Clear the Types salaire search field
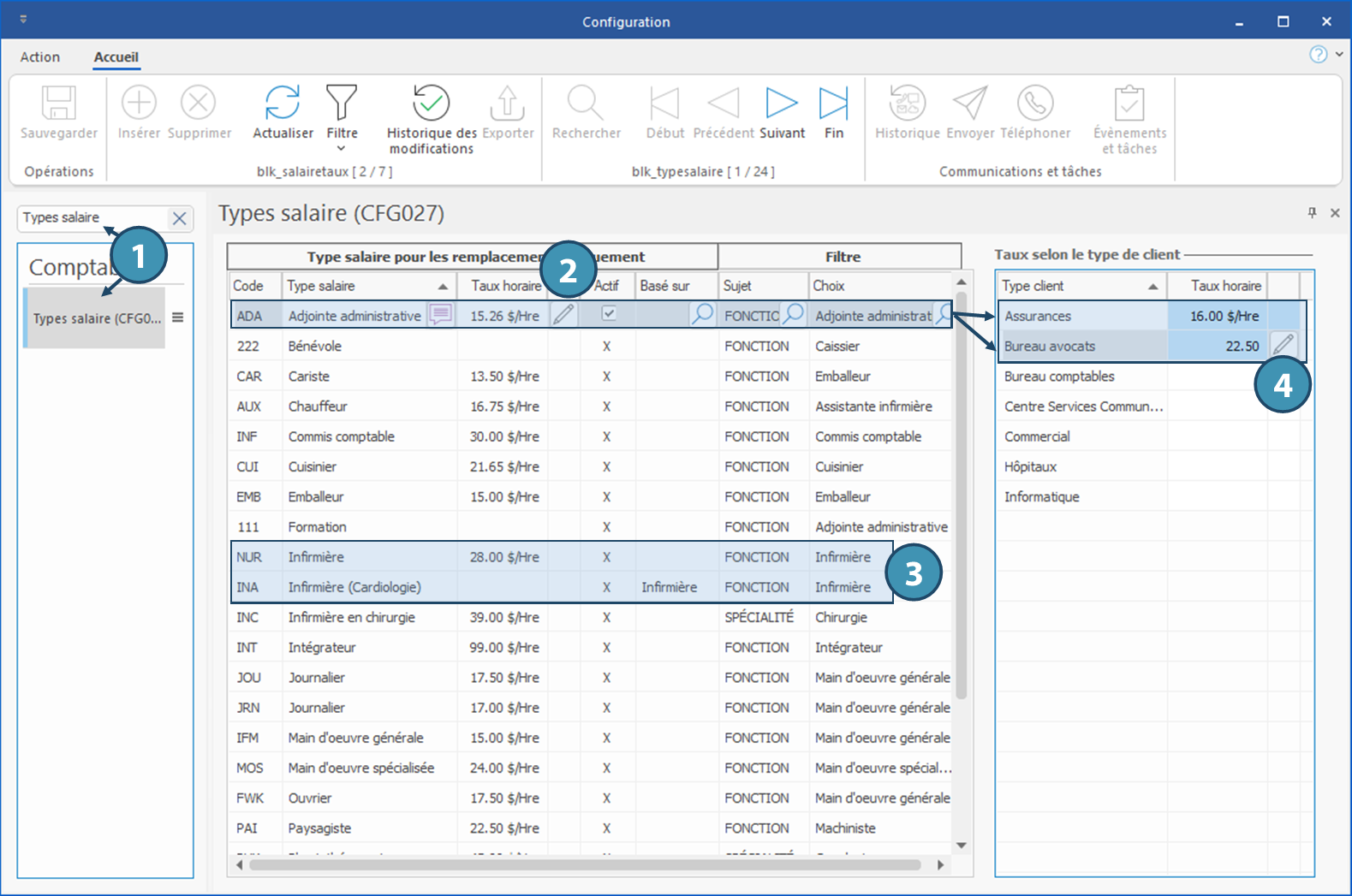This screenshot has width=1352, height=896. pyautogui.click(x=179, y=218)
